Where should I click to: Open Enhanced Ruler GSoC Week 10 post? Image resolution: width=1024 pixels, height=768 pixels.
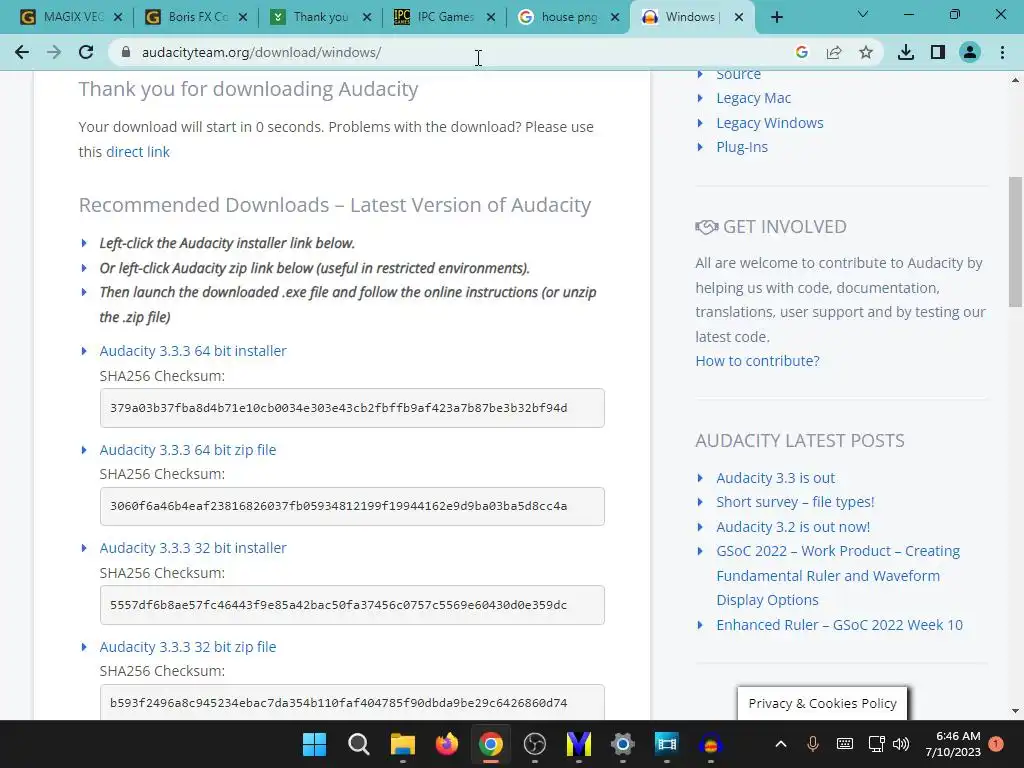click(x=839, y=625)
